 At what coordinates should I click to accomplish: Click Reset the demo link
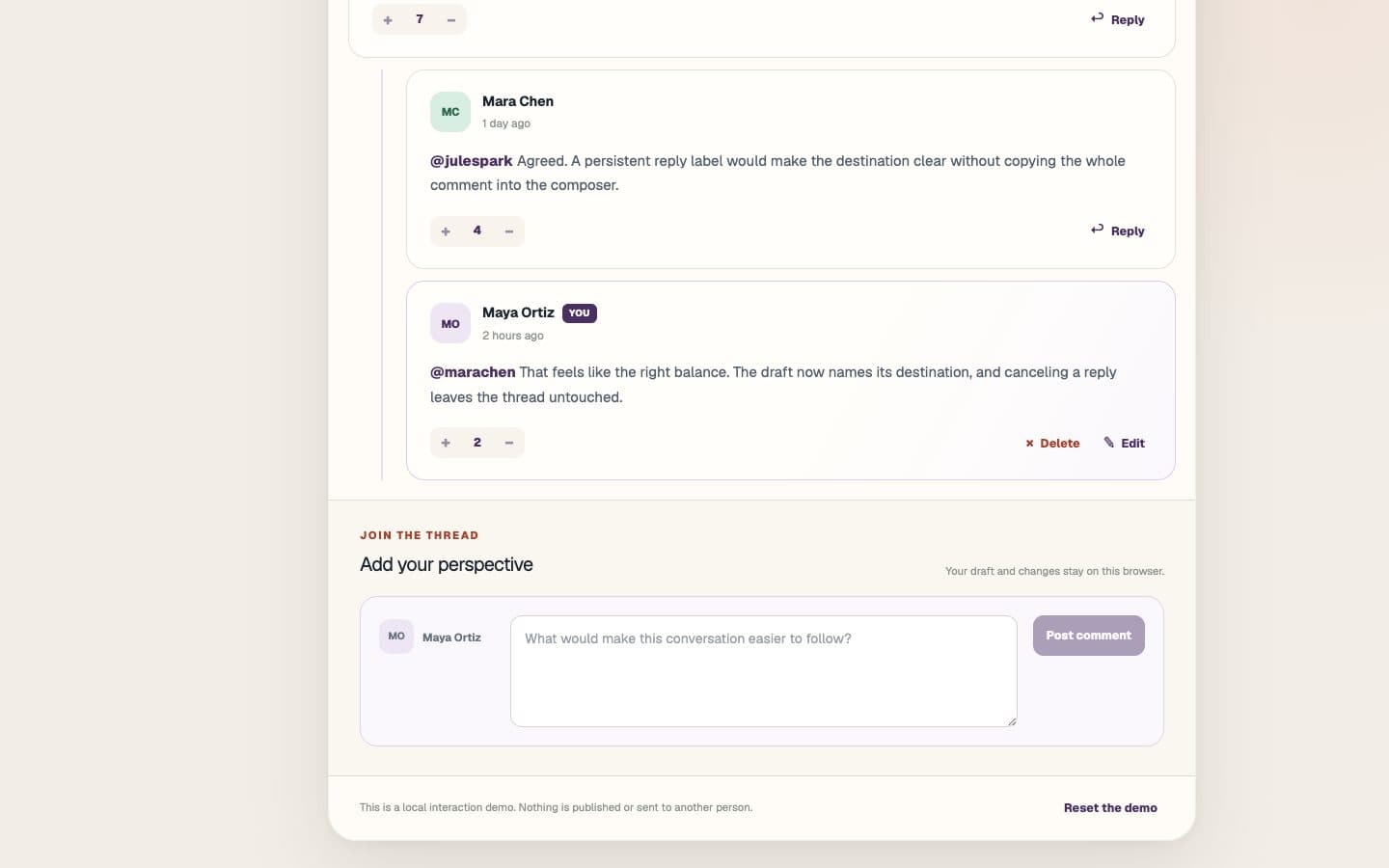click(1110, 808)
